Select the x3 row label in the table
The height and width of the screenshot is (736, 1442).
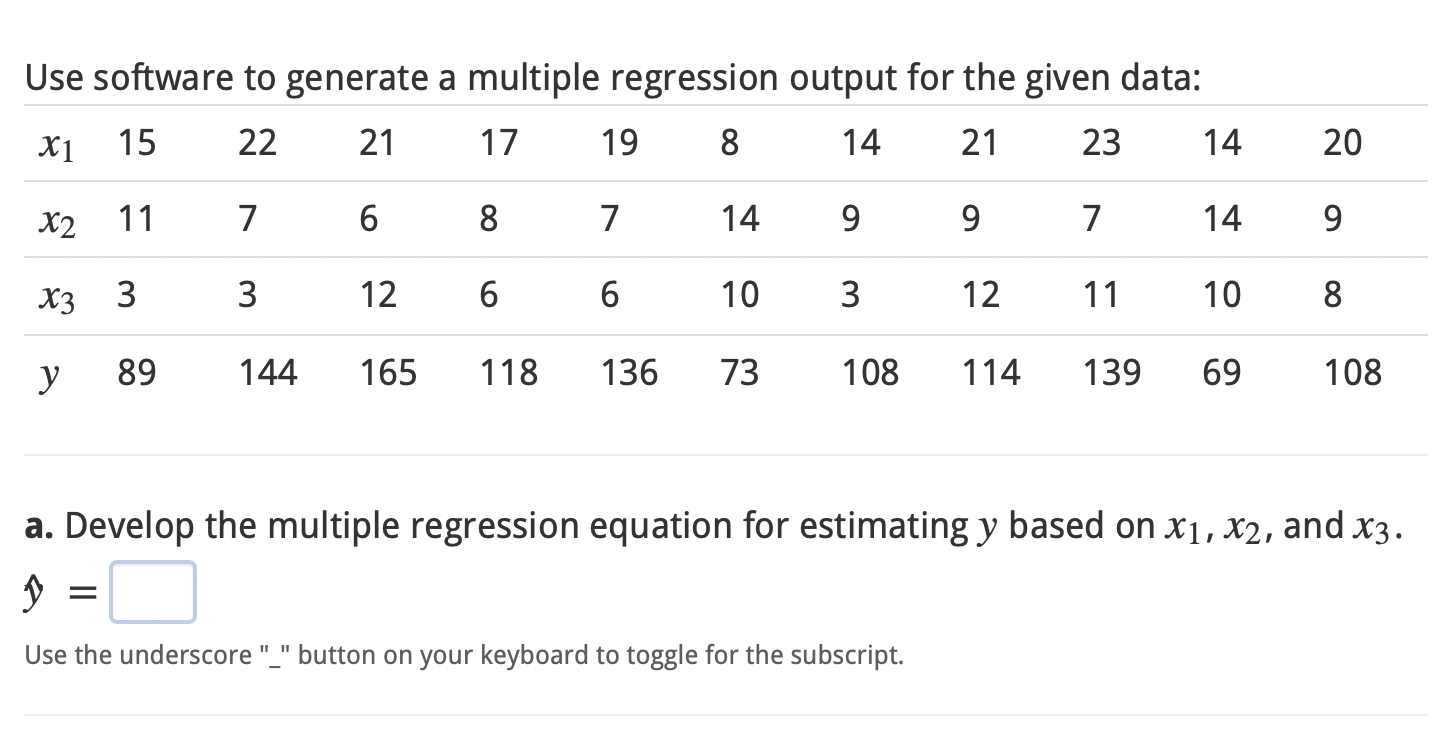55,295
